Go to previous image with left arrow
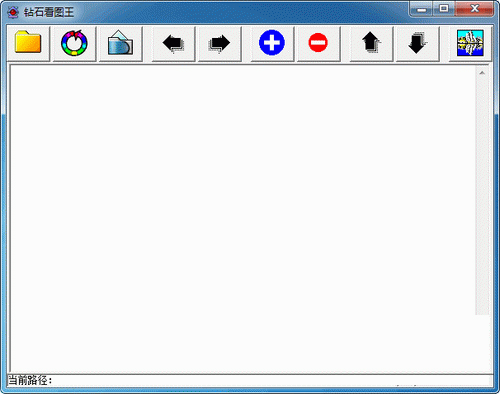Image resolution: width=500 pixels, height=394 pixels. [x=173, y=43]
